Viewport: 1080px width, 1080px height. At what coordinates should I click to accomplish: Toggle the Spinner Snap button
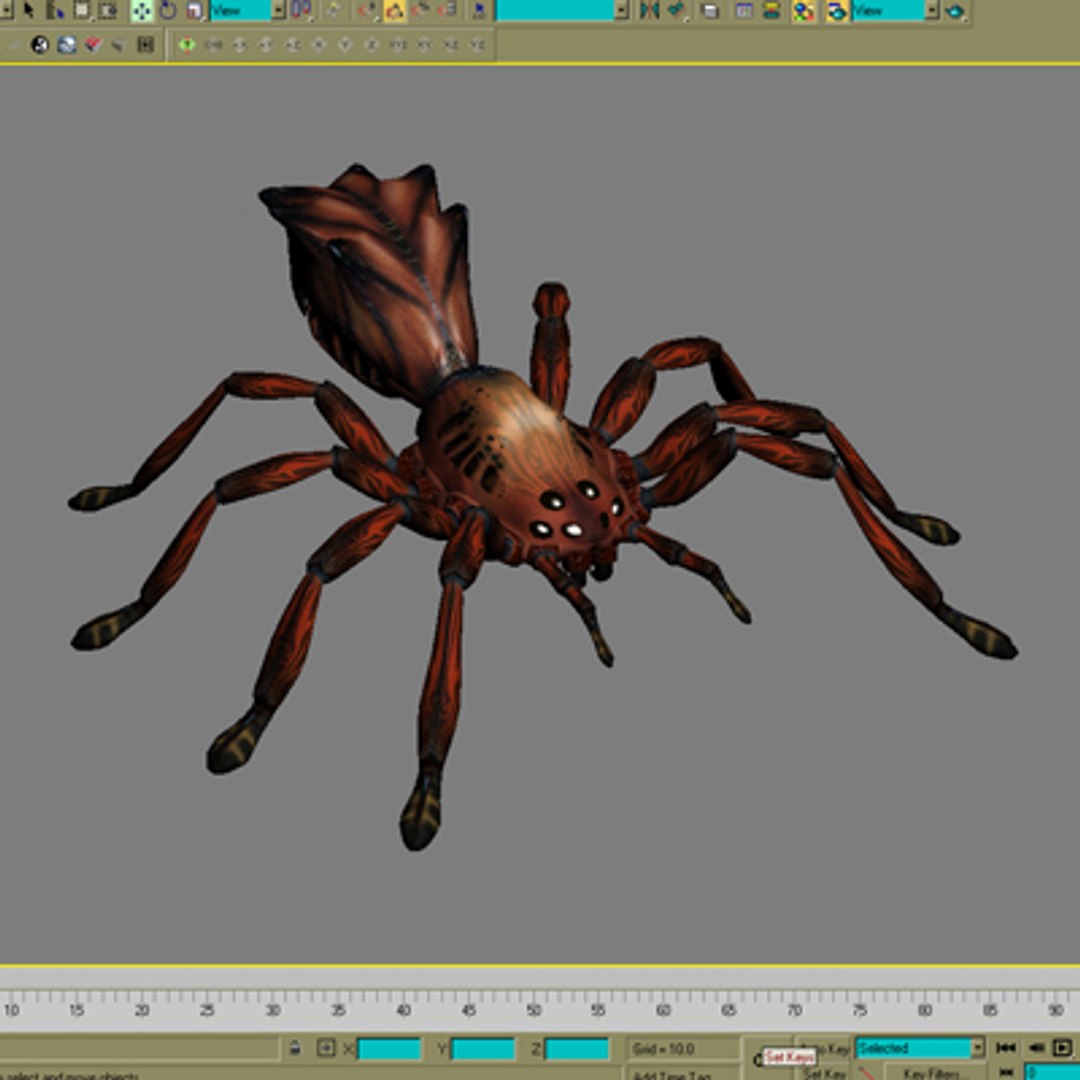pyautogui.click(x=448, y=10)
